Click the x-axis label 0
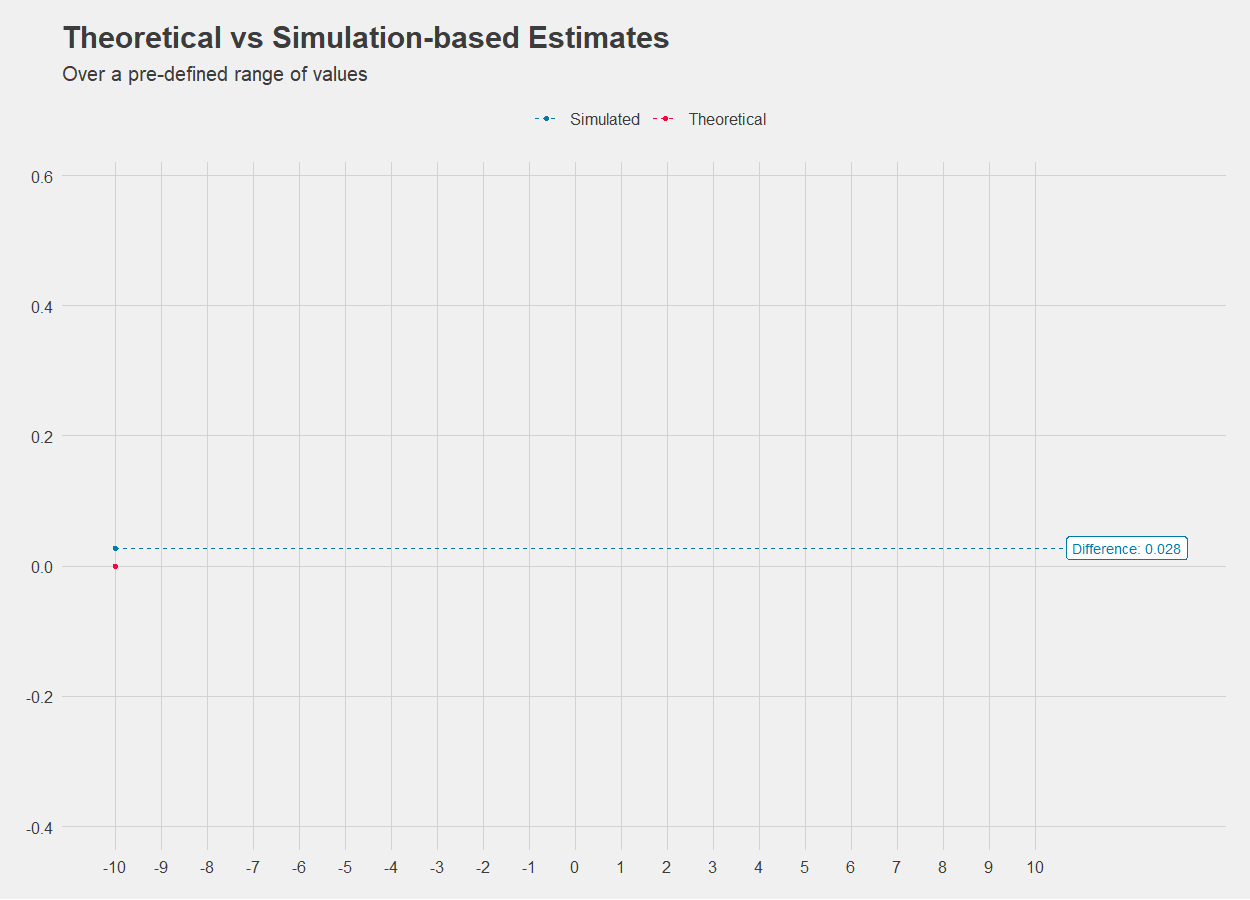 574,867
